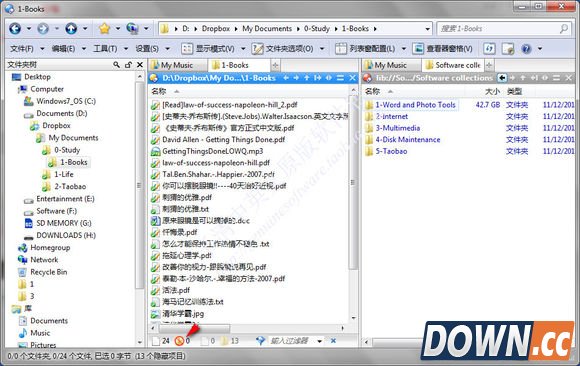Click the notes/edit page icon on the toolbar
This screenshot has height=366, width=580.
508,48
